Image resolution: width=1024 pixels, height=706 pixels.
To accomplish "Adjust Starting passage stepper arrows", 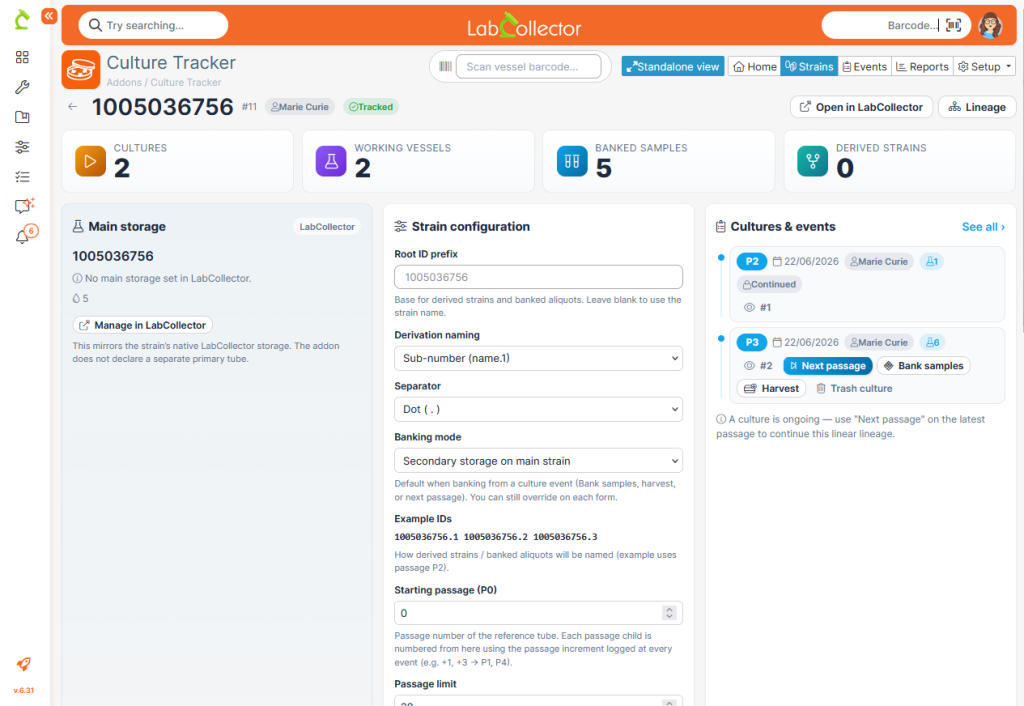I will pos(669,613).
